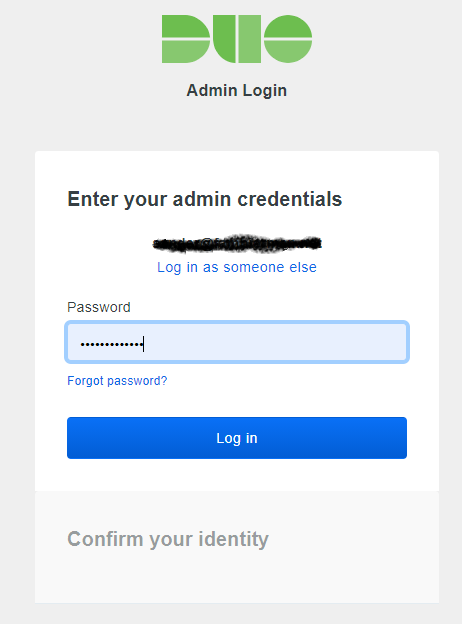The height and width of the screenshot is (624, 462).
Task: Click the letter D in Duo logo
Action: [186, 39]
